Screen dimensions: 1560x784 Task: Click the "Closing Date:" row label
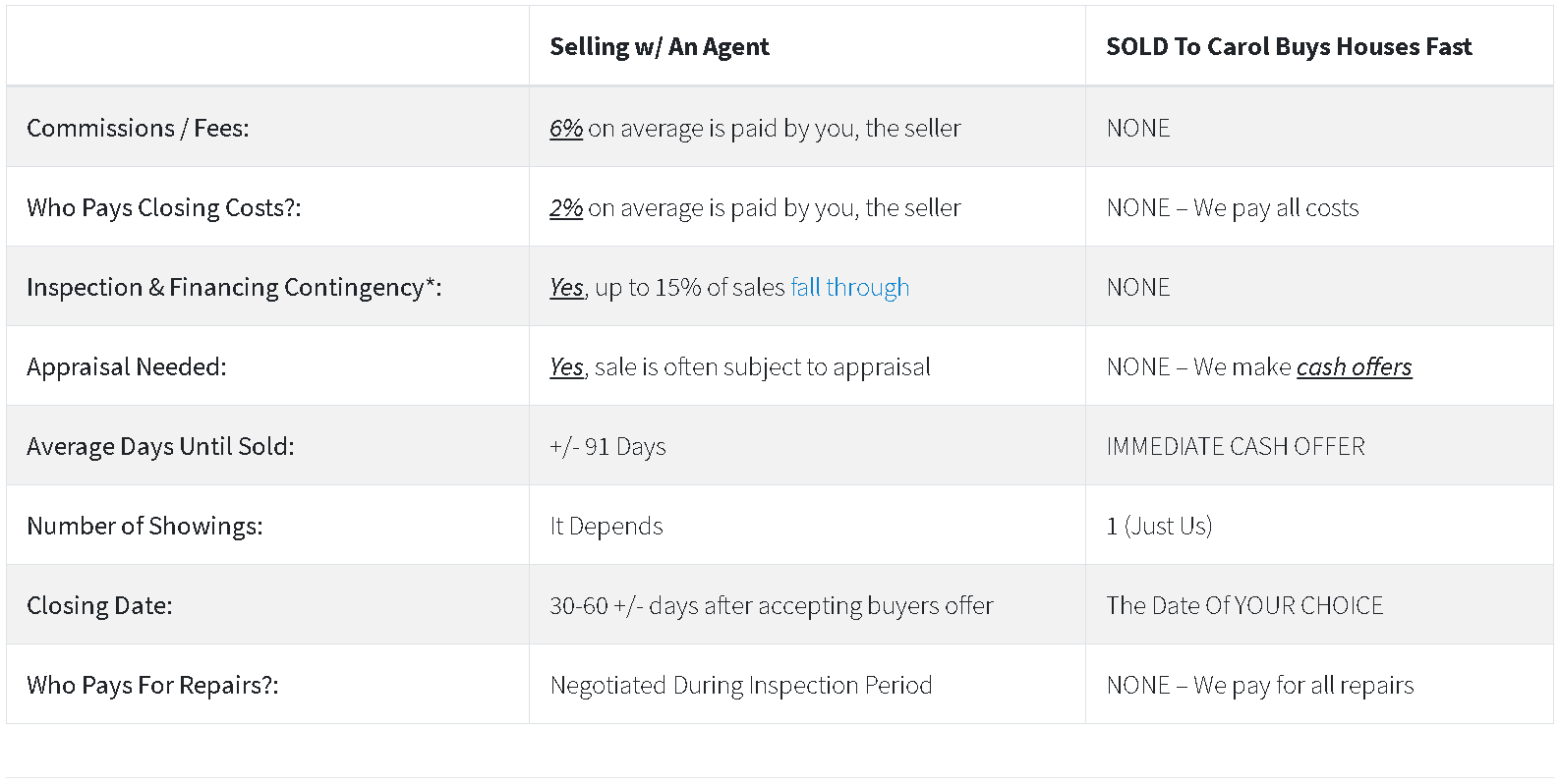point(99,605)
